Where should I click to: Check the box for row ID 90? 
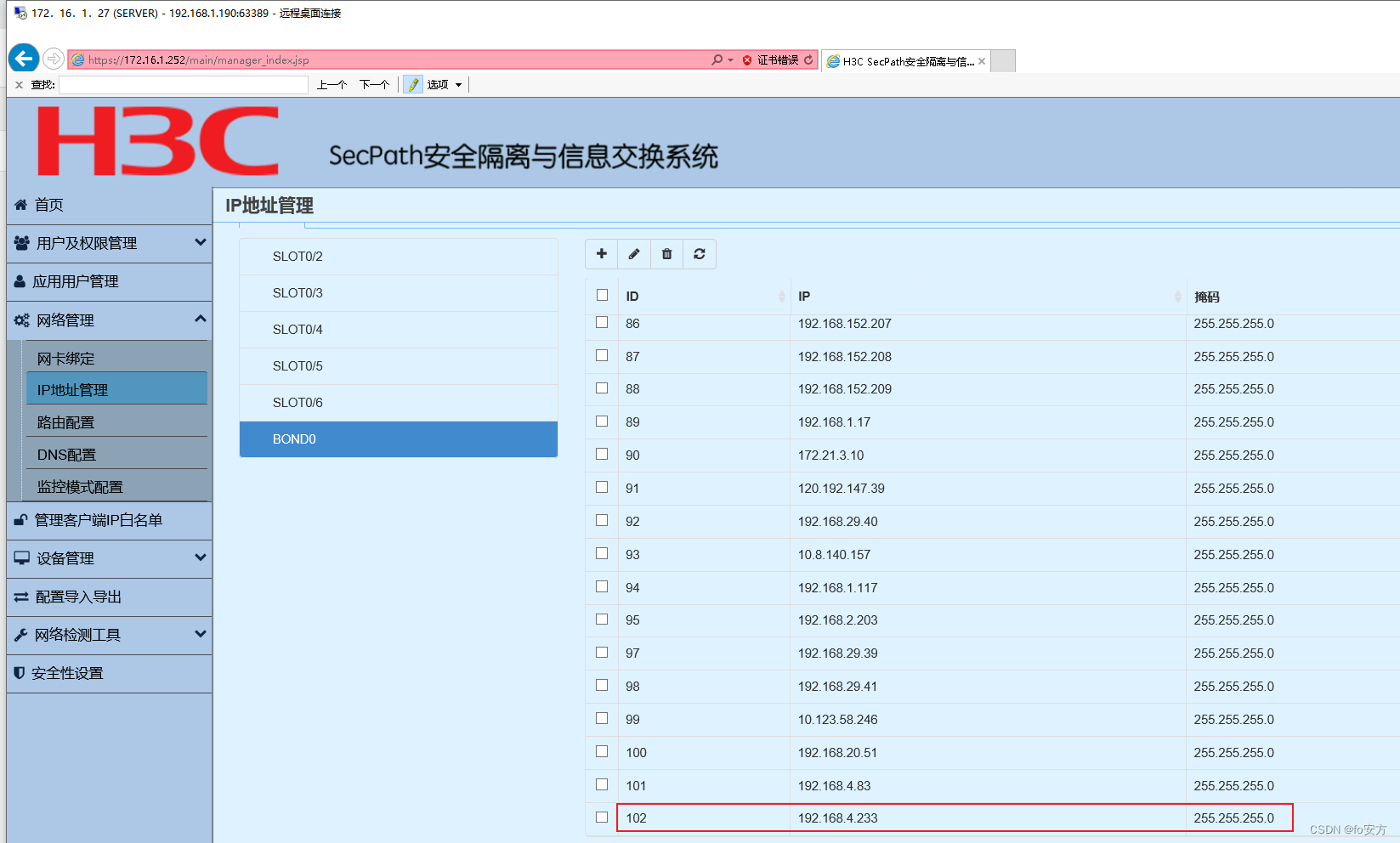click(602, 454)
